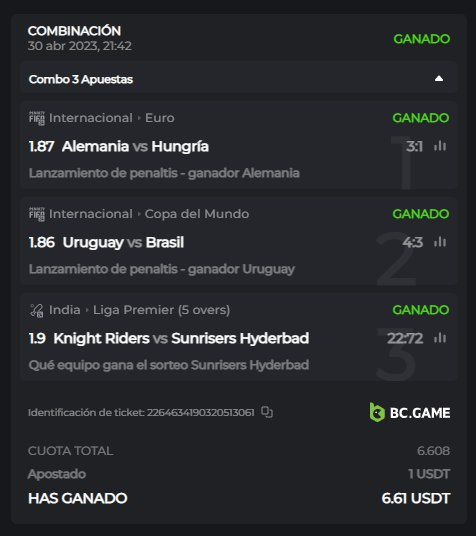Select Liga Premier (5 overs) breadcrumb
The height and width of the screenshot is (536, 476).
pos(161,310)
